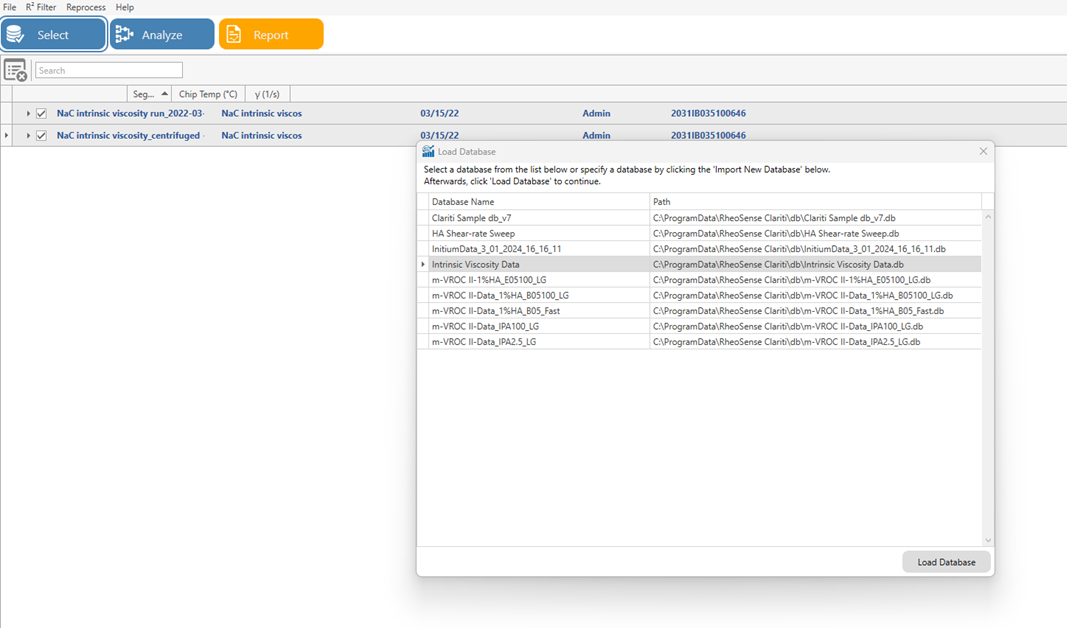Viewport: 1067px width, 628px height.
Task: Click the Load Database button
Action: coord(946,562)
